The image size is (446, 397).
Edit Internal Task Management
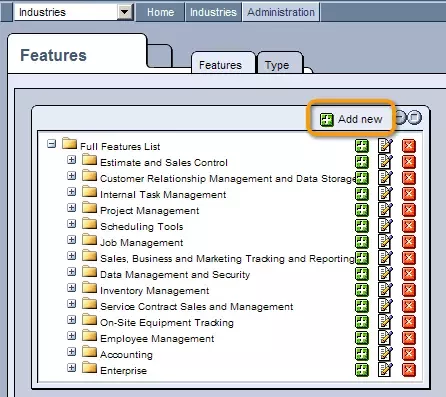385,194
